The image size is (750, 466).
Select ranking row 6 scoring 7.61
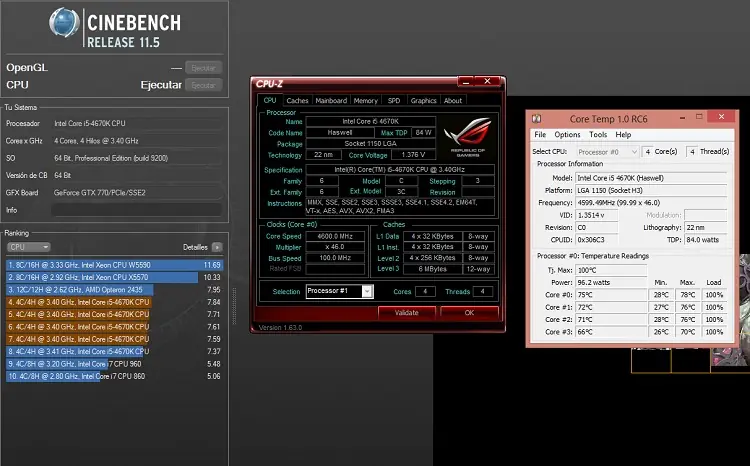coord(114,327)
